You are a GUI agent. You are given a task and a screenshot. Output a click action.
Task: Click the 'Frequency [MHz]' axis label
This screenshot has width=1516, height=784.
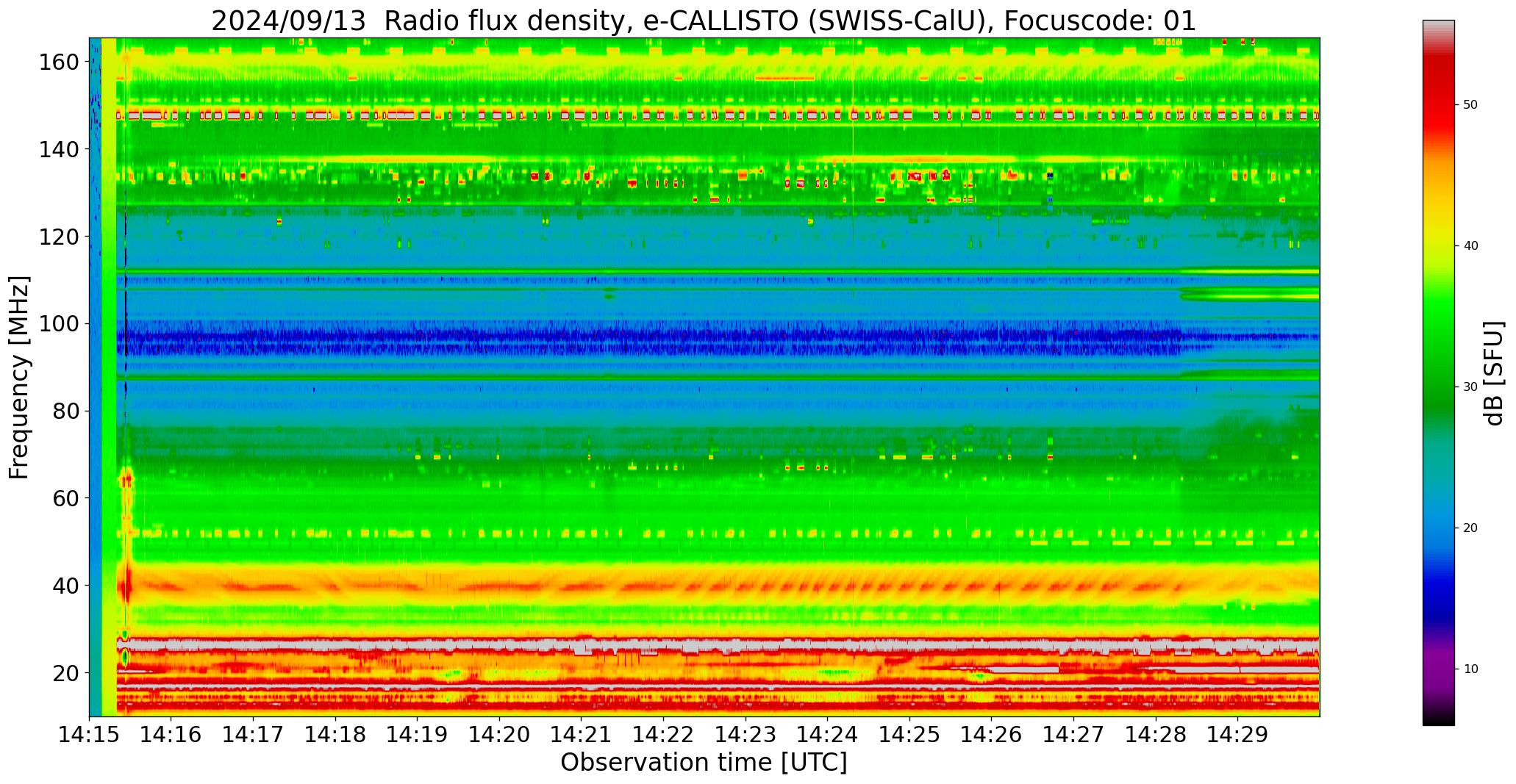(20, 378)
